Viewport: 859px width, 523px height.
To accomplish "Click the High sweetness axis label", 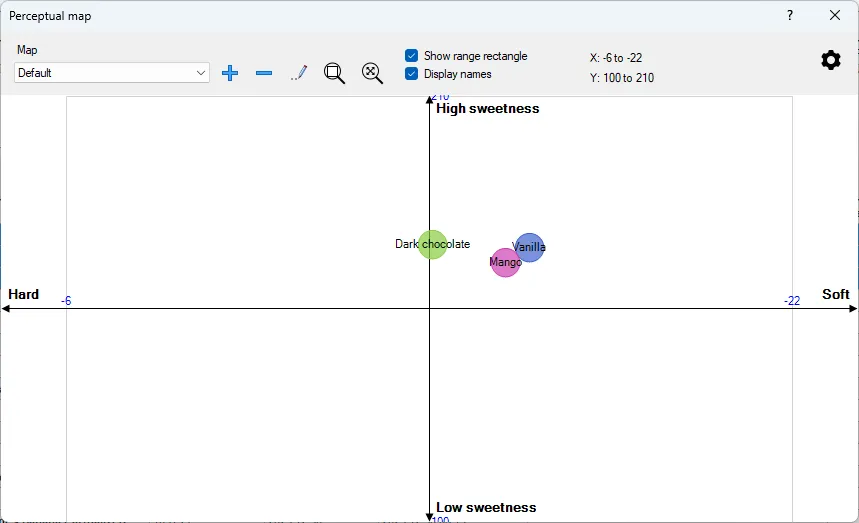I will (488, 108).
